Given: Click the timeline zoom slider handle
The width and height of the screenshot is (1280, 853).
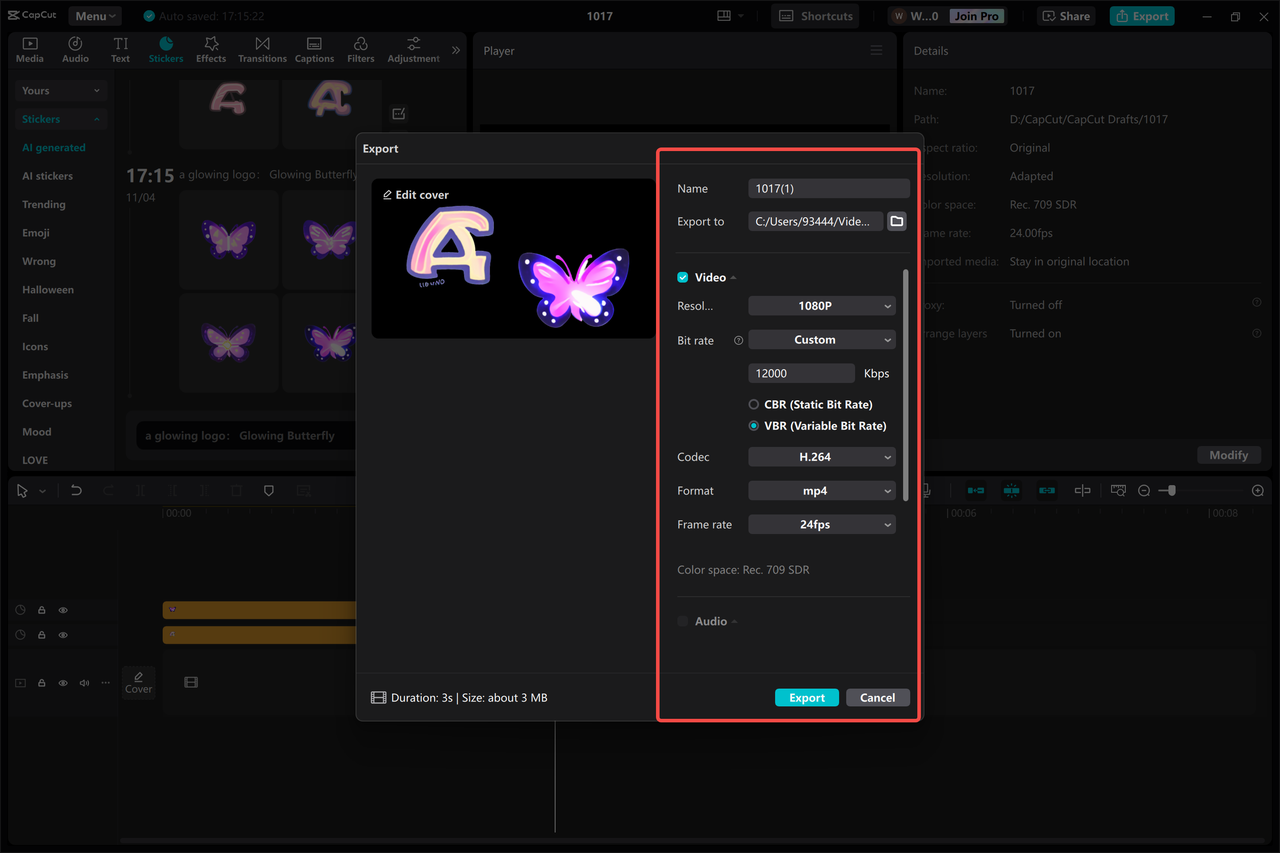Looking at the screenshot, I should [x=1172, y=491].
